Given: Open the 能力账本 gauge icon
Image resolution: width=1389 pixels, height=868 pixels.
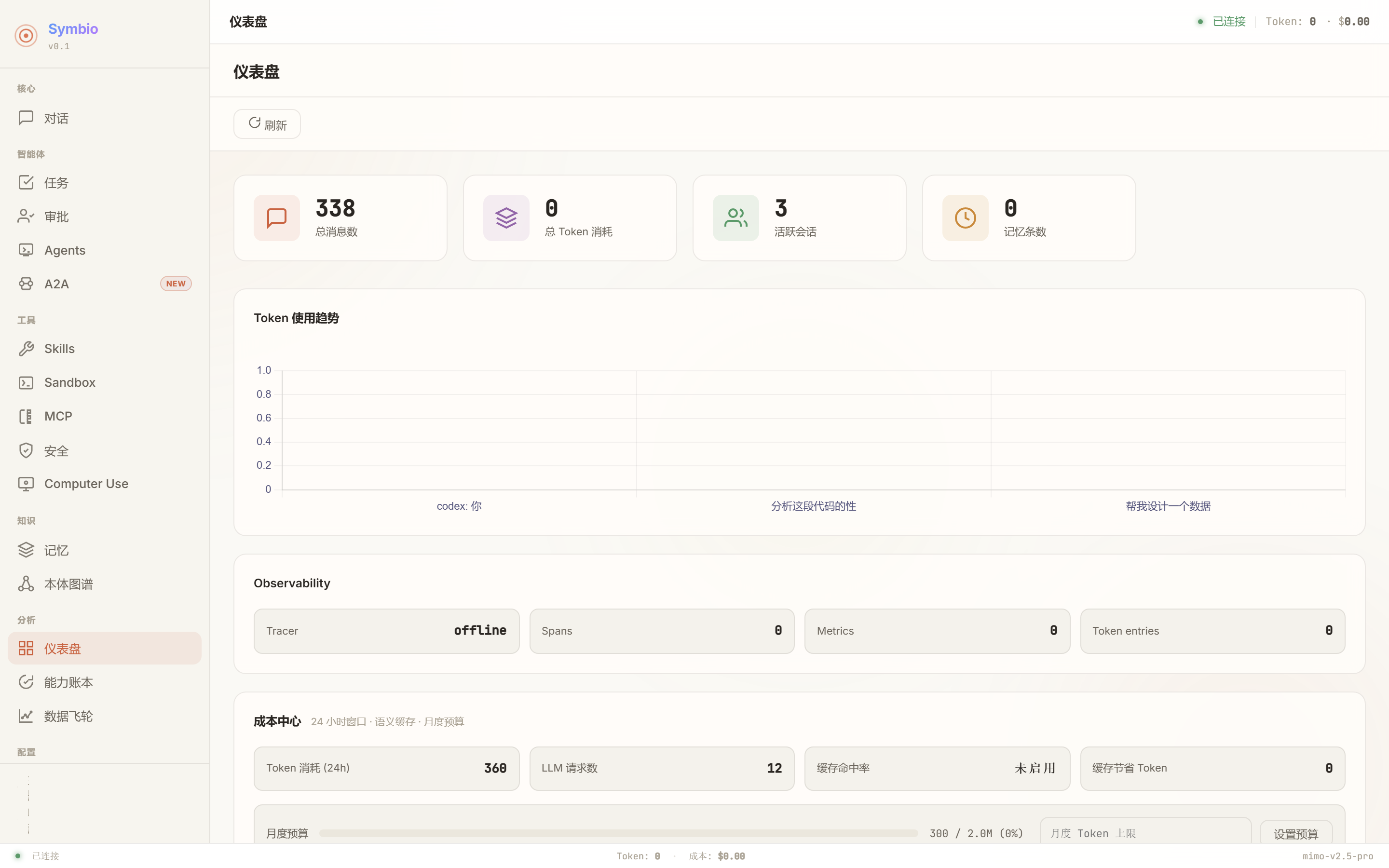Looking at the screenshot, I should point(26,682).
